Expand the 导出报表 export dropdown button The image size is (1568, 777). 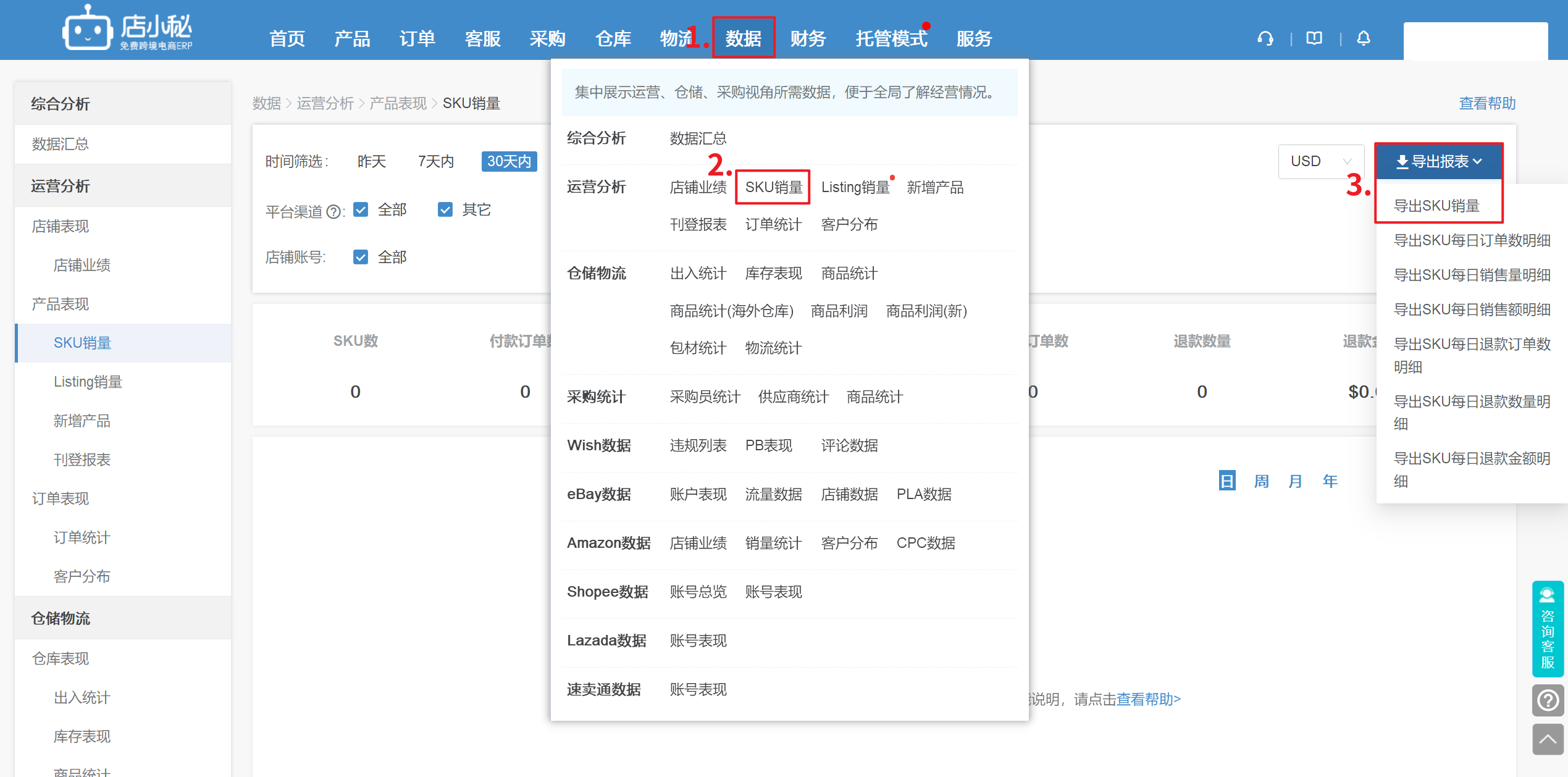(x=1438, y=161)
